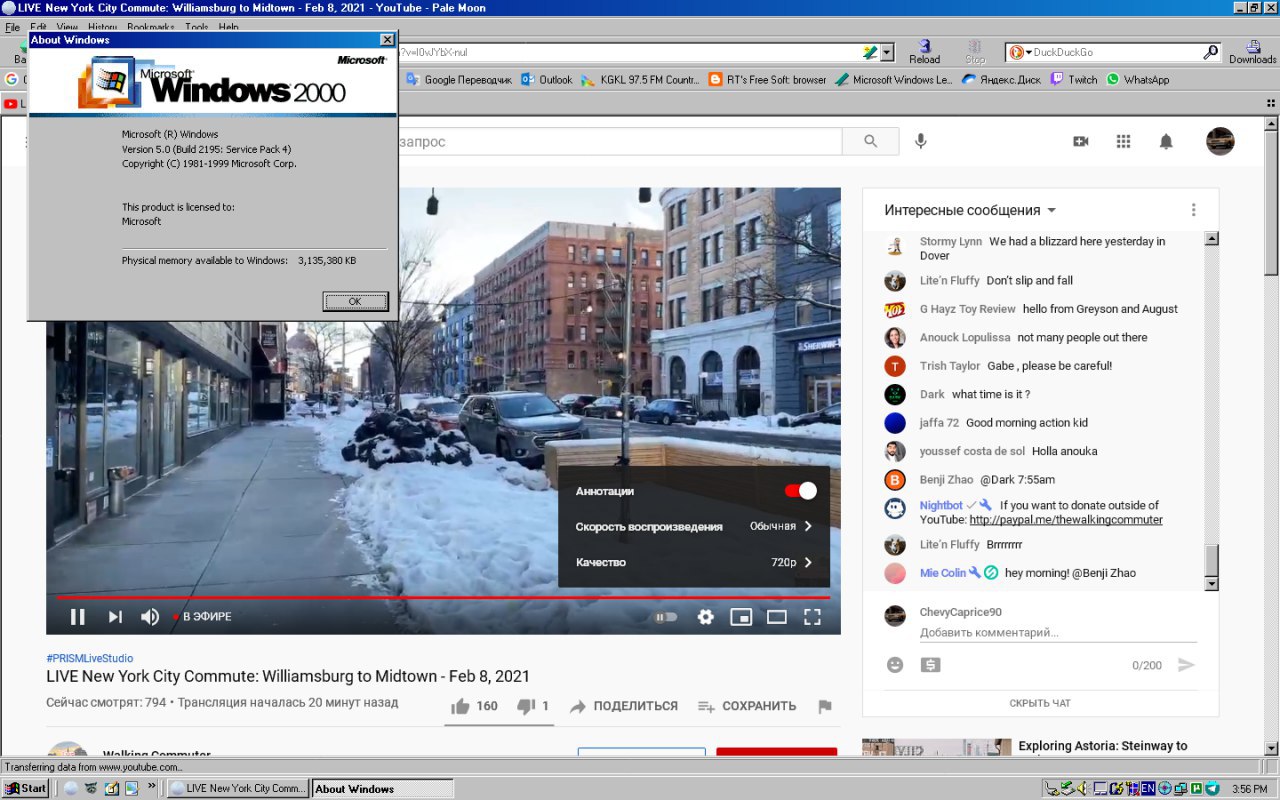Select About Windows taskbar button

pyautogui.click(x=382, y=788)
